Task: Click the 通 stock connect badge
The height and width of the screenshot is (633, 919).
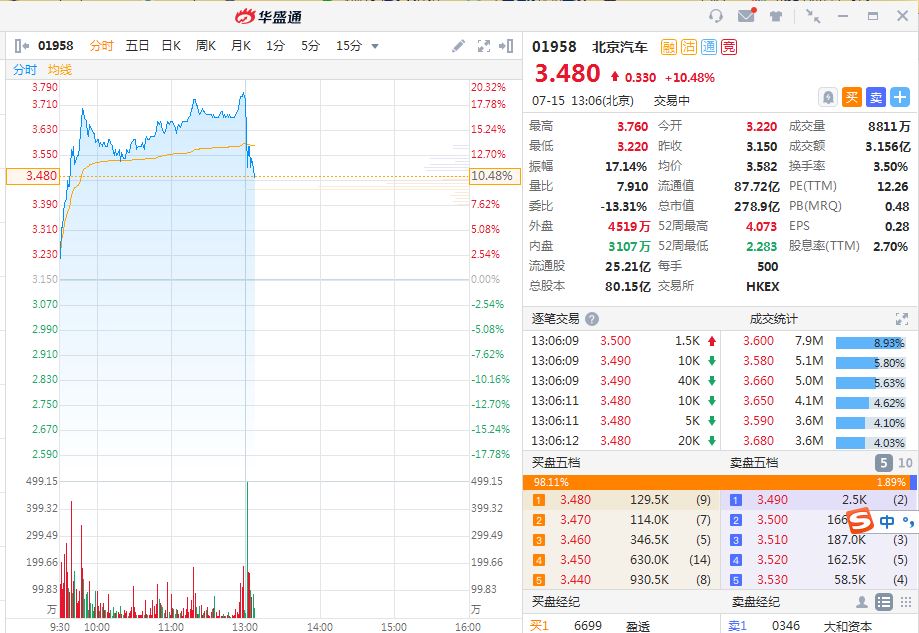Action: [x=709, y=47]
